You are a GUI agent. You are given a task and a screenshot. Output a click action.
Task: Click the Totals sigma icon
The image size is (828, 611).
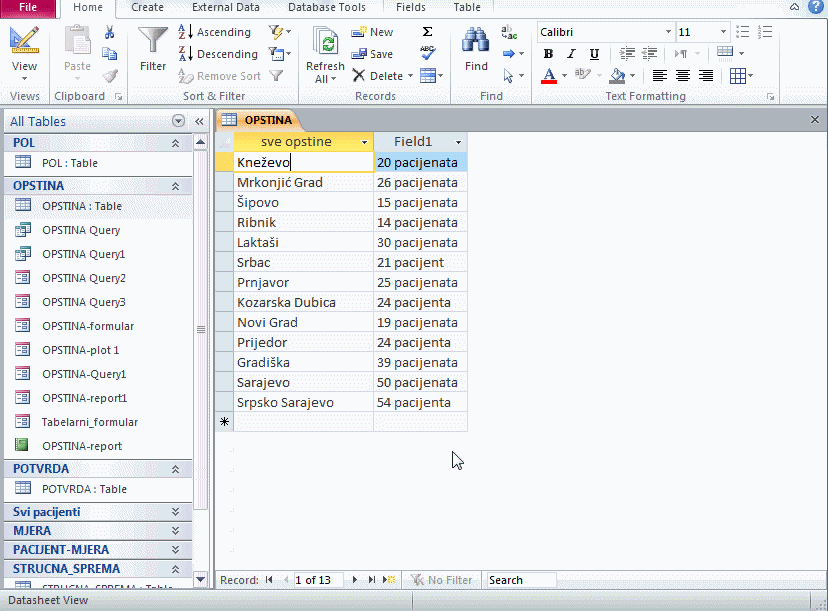(428, 32)
